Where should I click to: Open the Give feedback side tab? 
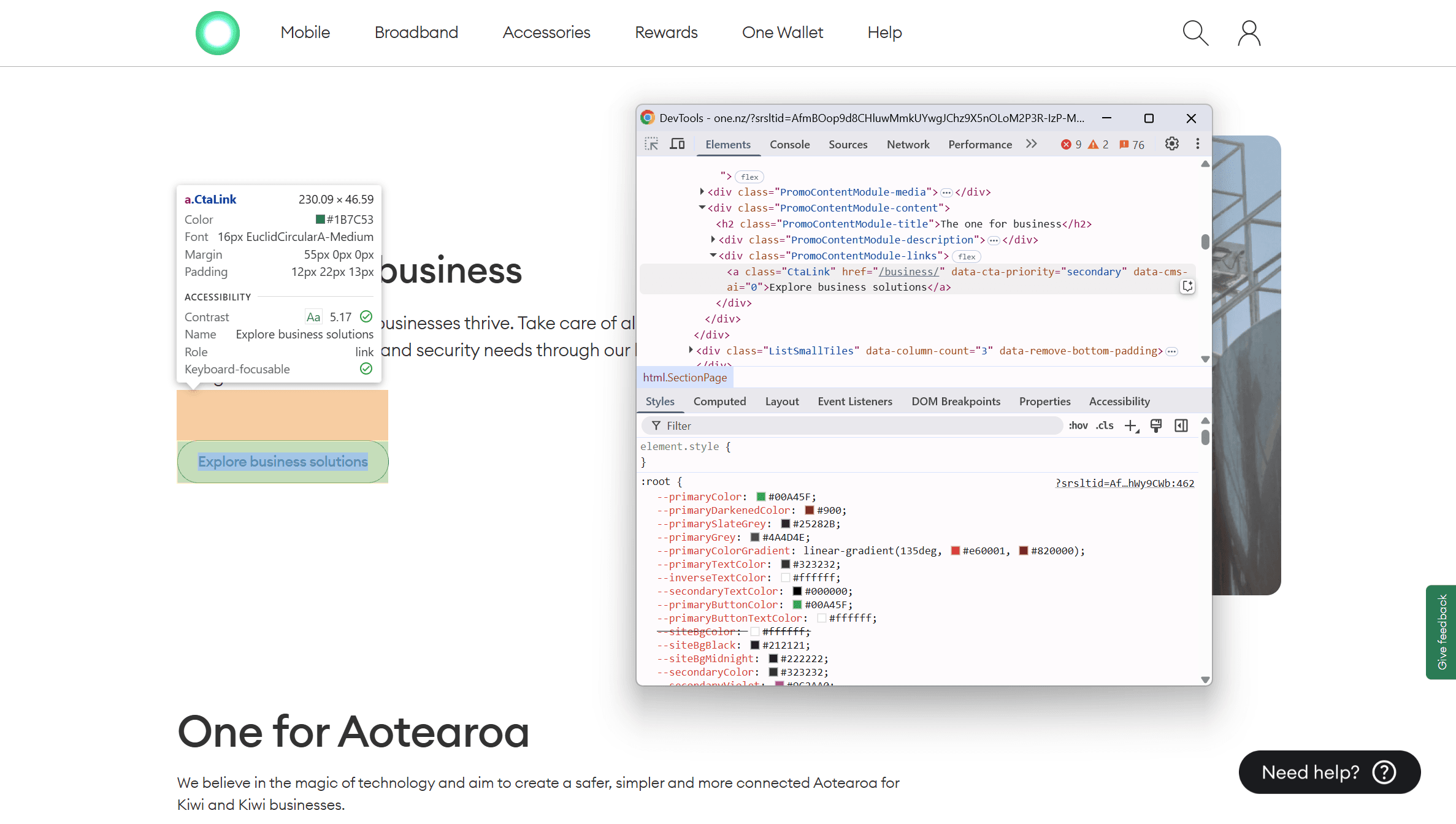point(1441,632)
